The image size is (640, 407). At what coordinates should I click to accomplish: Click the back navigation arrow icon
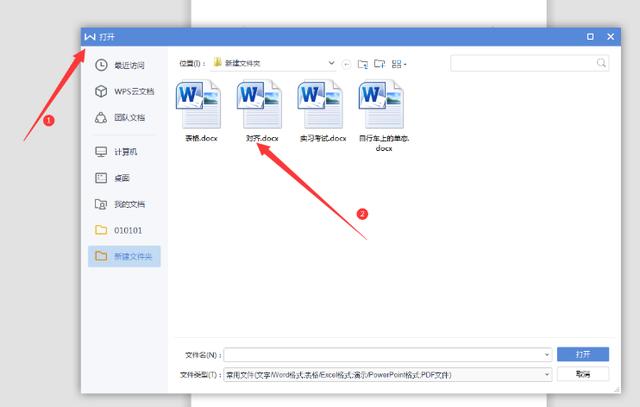(x=346, y=64)
